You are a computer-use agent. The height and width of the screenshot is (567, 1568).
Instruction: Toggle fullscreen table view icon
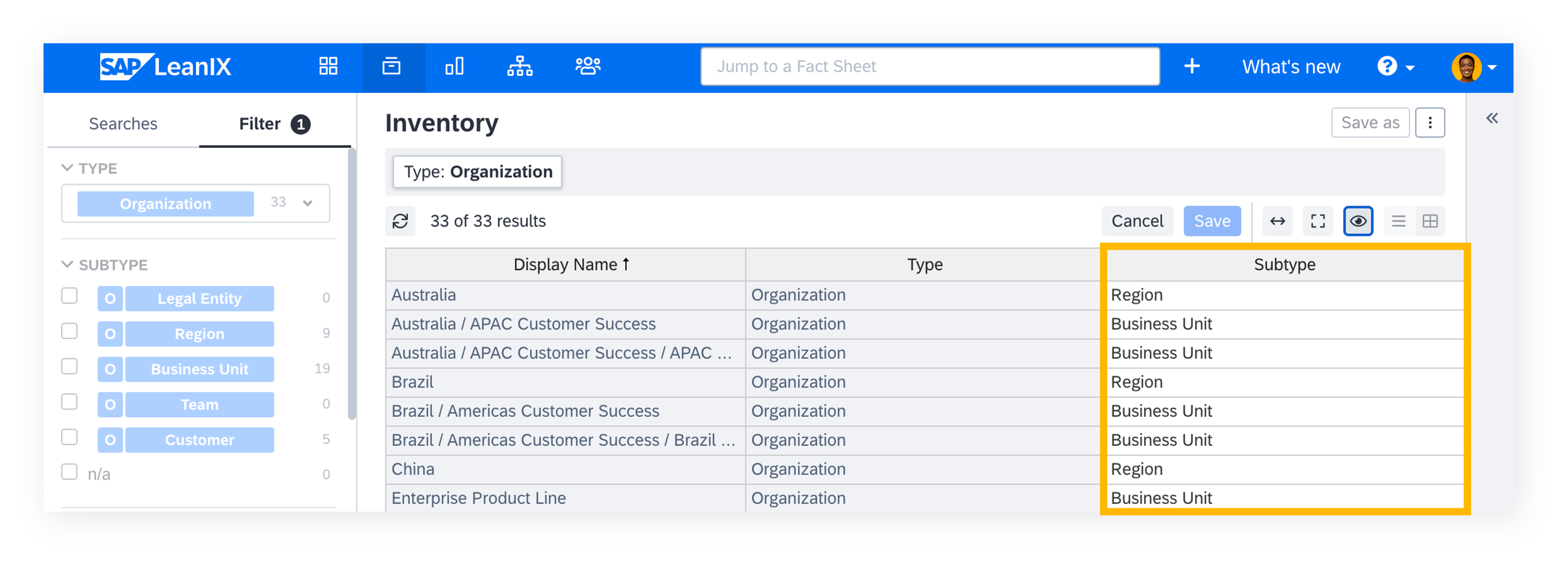pyautogui.click(x=1318, y=221)
